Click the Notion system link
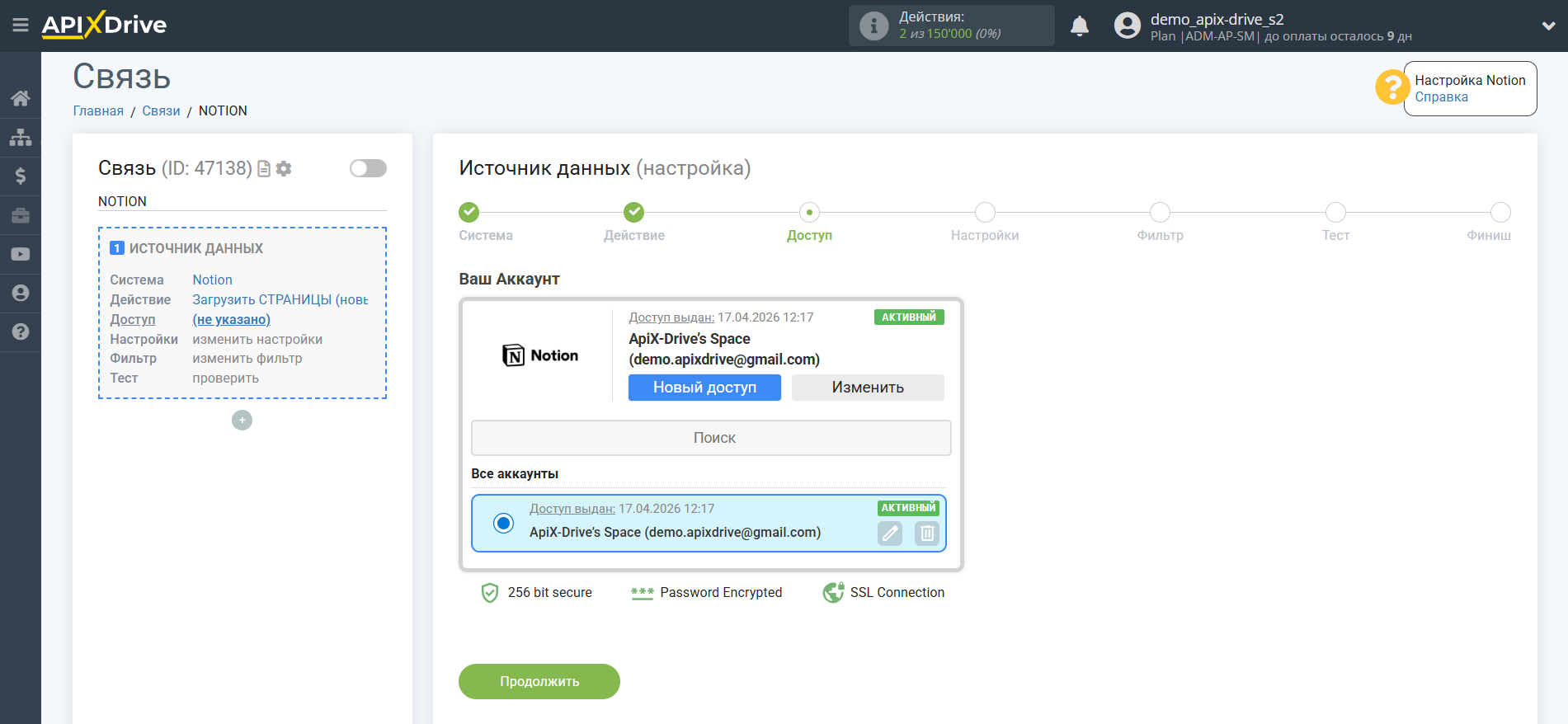The image size is (1568, 724). pyautogui.click(x=212, y=280)
